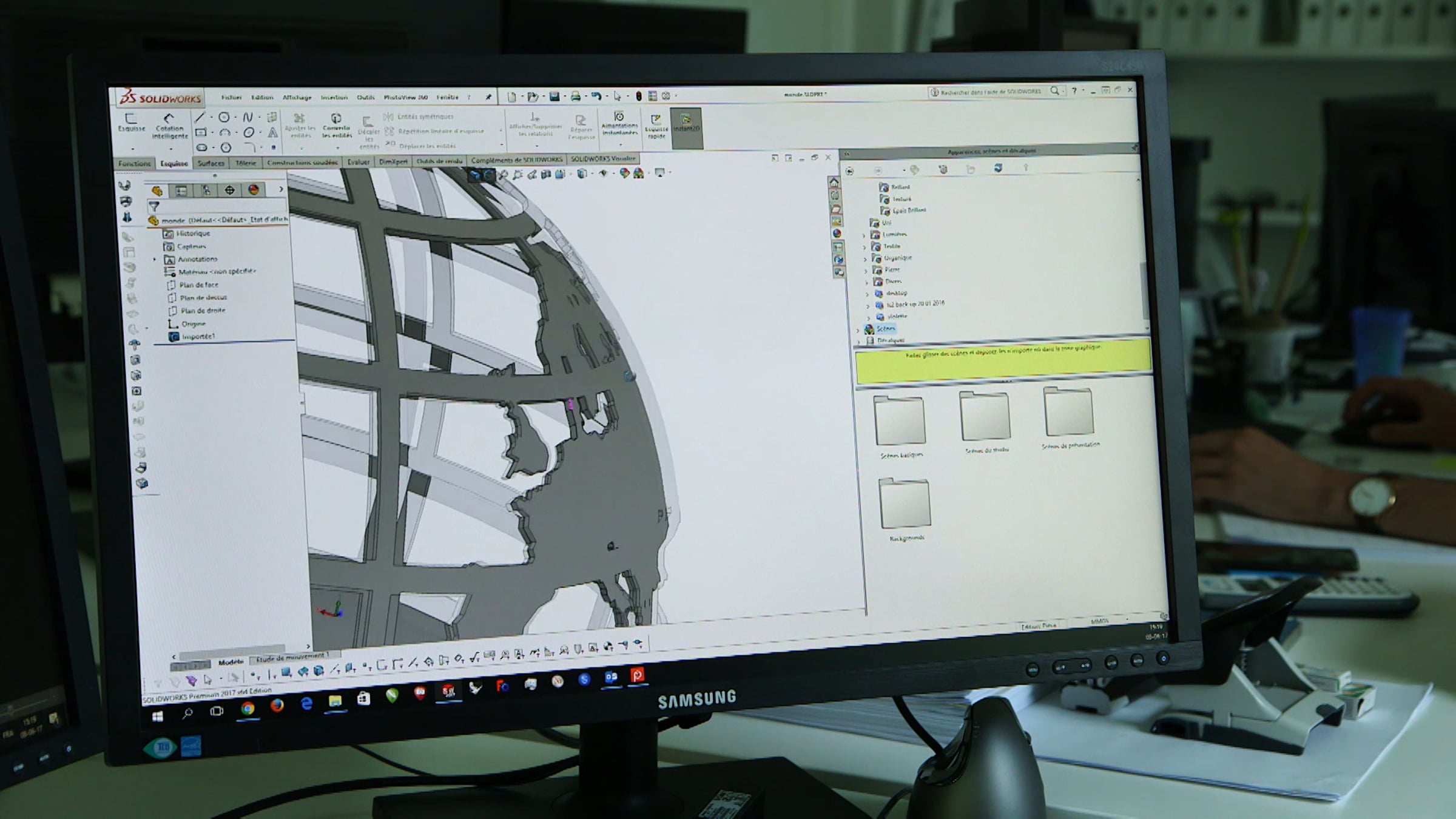Screen dimensions: 1456x819
Task: Expand the Scènes node
Action: (858, 330)
